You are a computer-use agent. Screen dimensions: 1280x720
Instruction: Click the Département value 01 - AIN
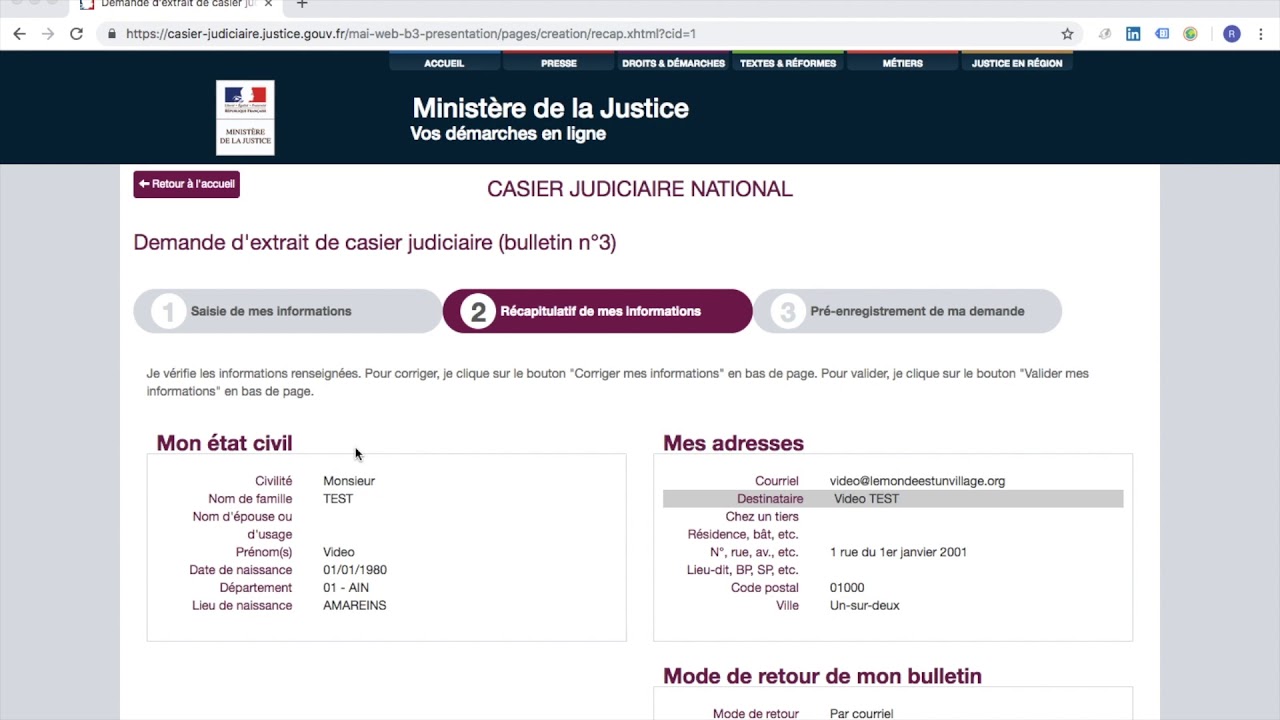coord(346,588)
